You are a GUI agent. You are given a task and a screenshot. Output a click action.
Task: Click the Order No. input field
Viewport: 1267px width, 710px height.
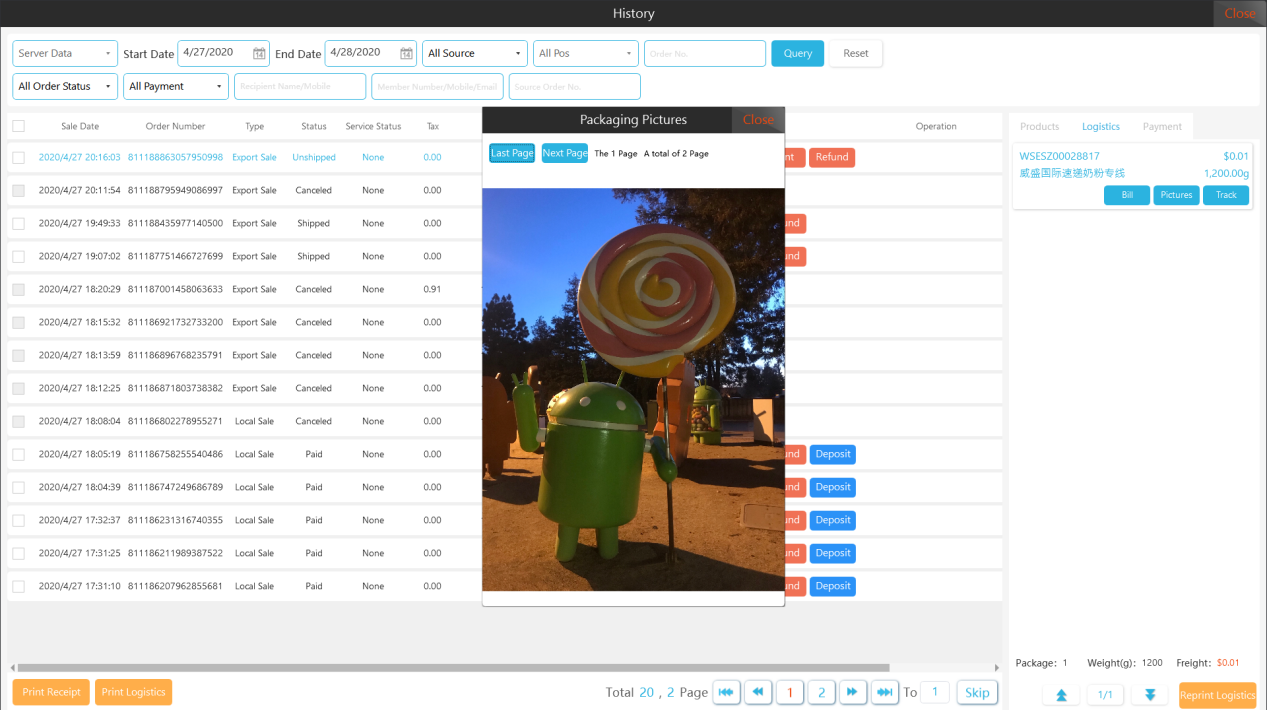[x=704, y=54]
